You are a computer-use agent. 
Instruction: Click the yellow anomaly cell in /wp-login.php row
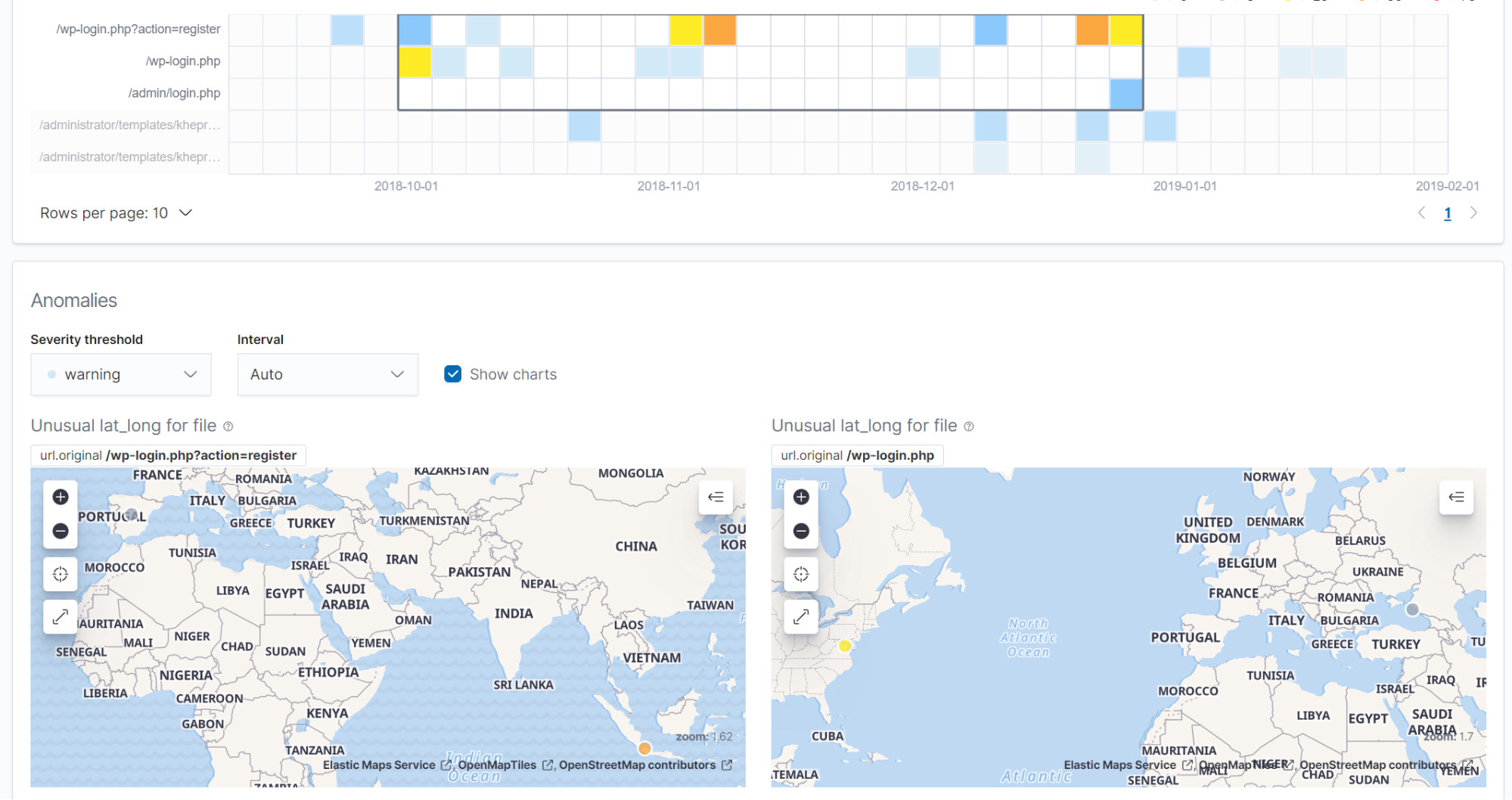(414, 62)
